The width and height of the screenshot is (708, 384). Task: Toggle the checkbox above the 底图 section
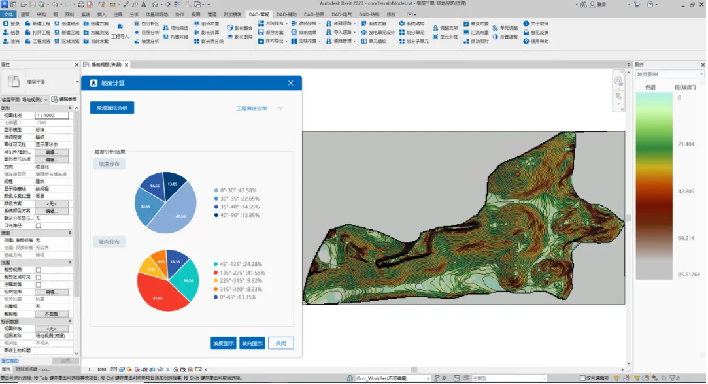[x=38, y=225]
